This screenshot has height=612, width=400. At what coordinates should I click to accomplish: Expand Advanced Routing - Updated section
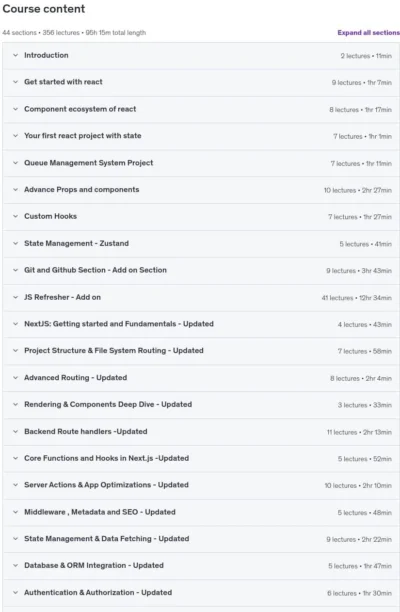[x=201, y=378]
